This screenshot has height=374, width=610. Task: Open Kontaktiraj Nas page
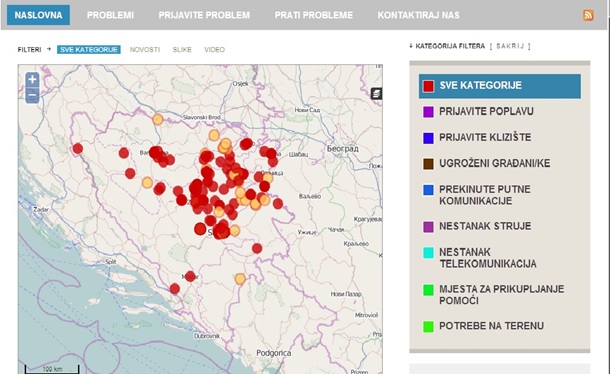[x=418, y=15]
